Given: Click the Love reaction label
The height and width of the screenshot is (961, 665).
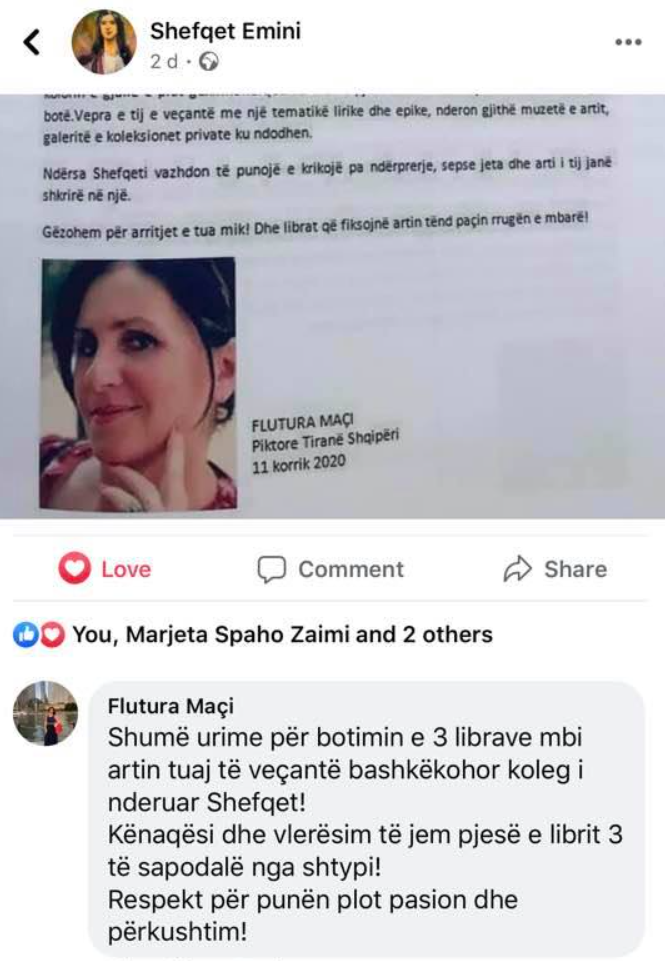Looking at the screenshot, I should point(126,569).
